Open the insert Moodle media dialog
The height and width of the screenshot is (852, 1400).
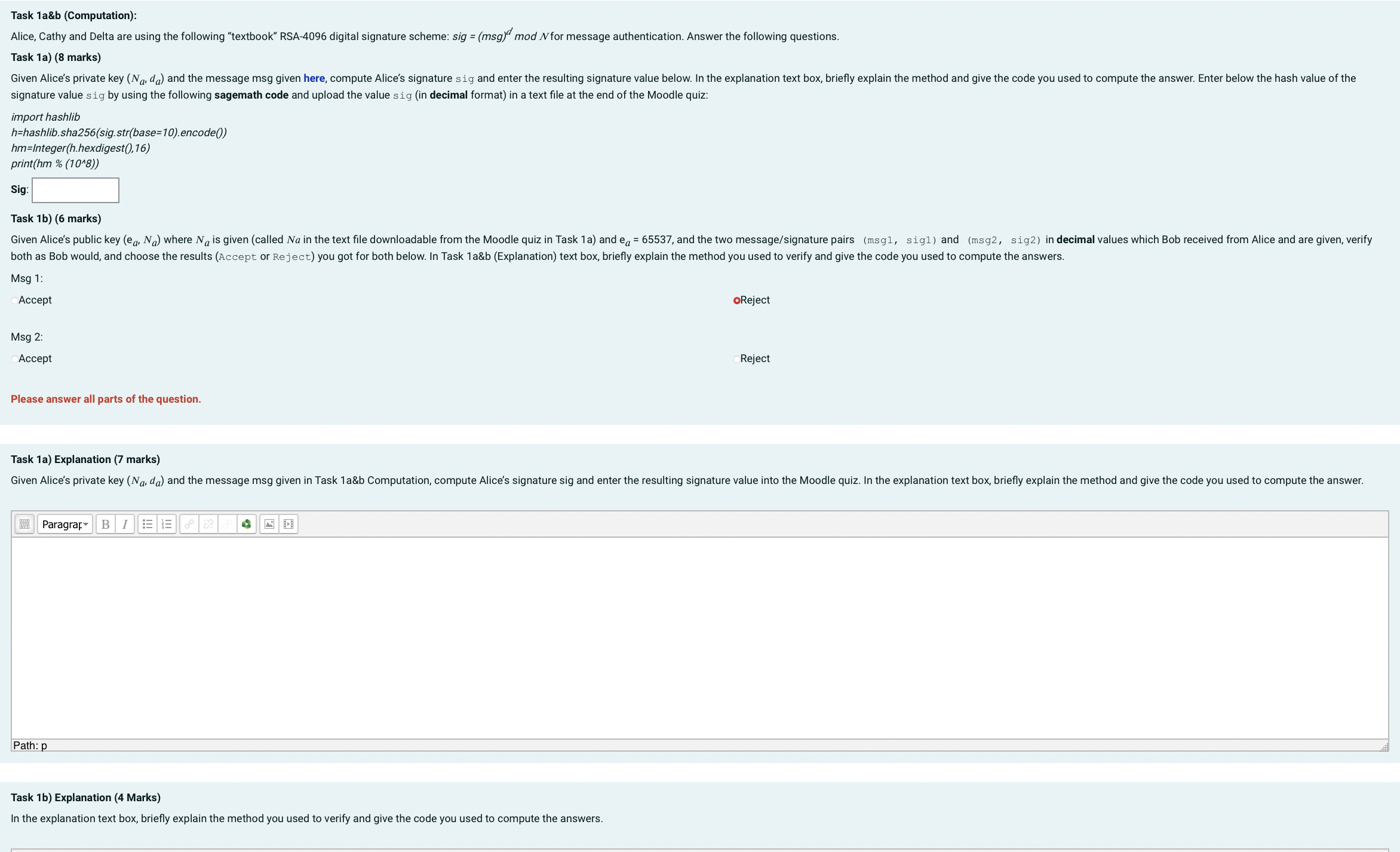point(288,524)
